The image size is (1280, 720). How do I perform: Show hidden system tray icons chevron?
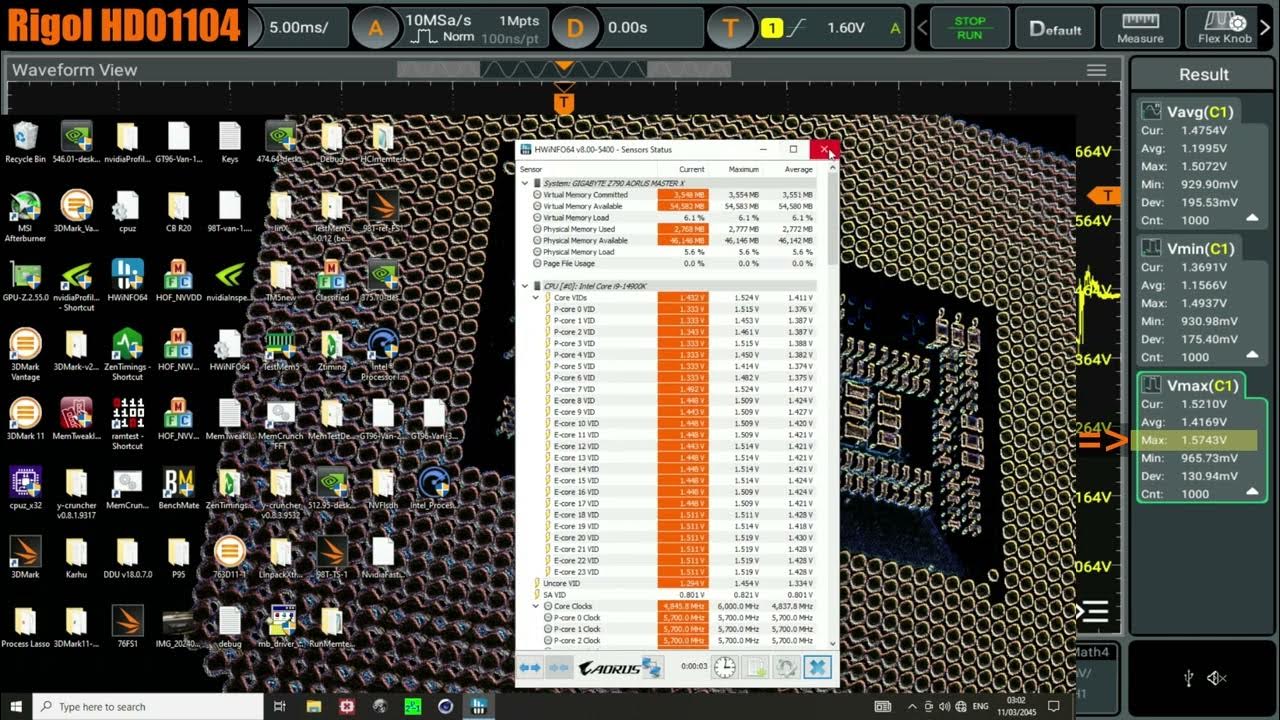(910, 706)
